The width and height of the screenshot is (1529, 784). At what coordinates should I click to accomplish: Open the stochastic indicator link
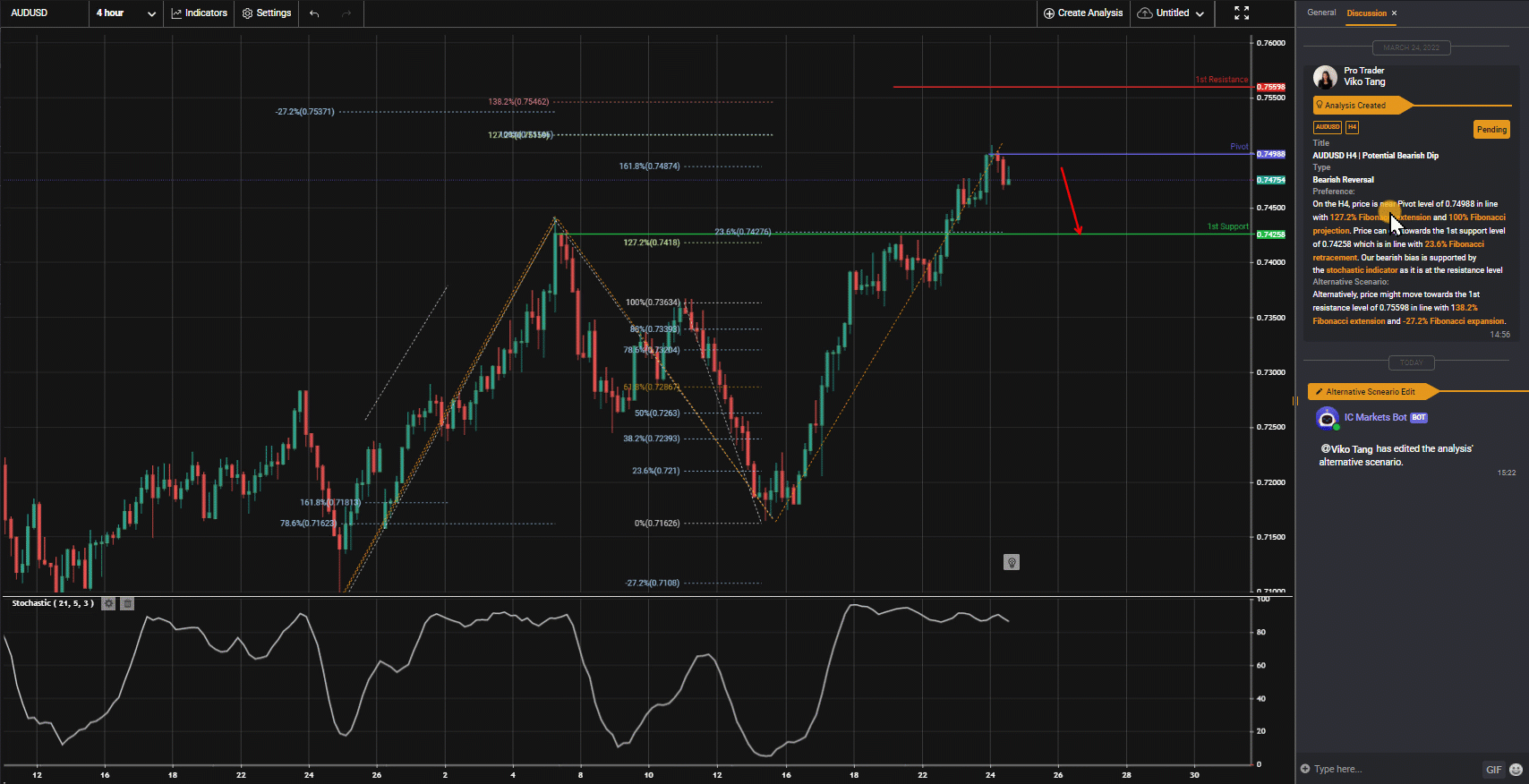coord(1362,270)
